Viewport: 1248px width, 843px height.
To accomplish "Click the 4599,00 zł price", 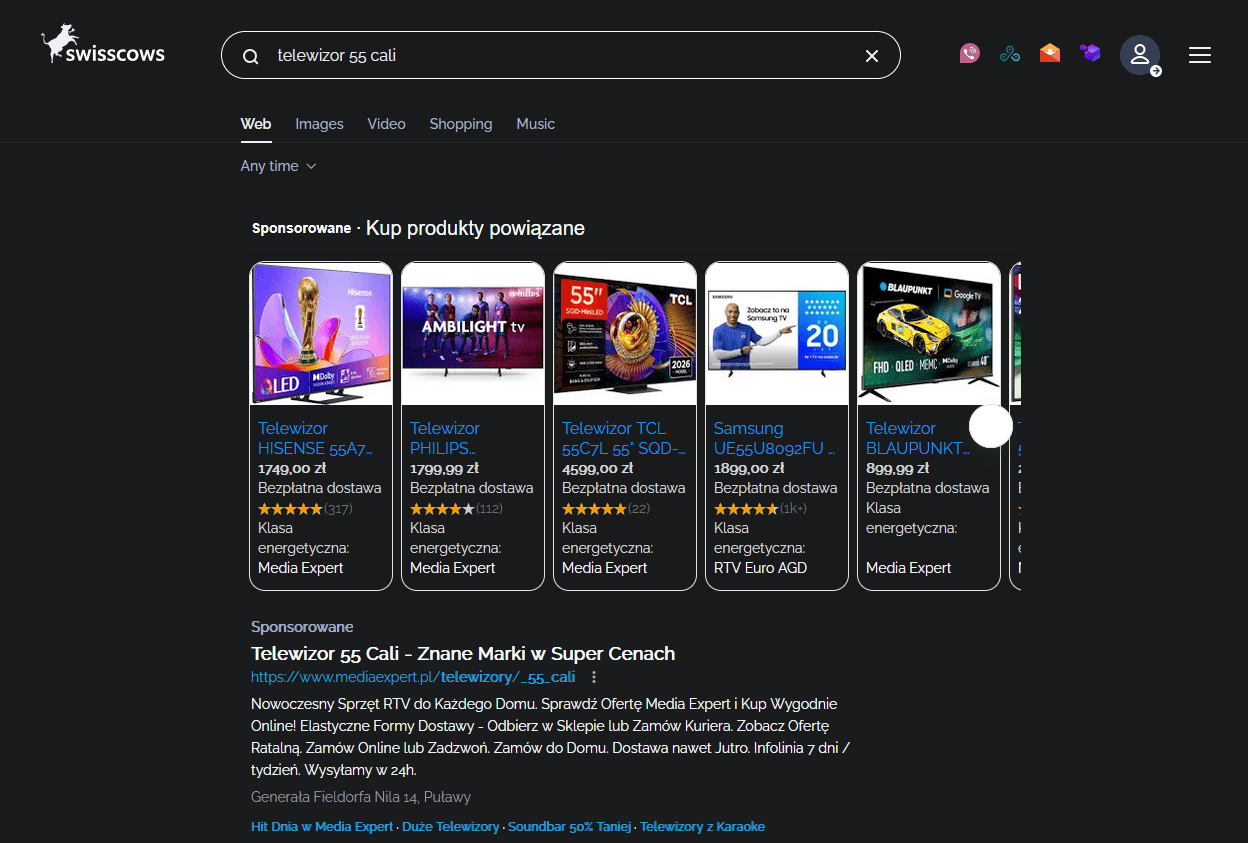I will (597, 468).
